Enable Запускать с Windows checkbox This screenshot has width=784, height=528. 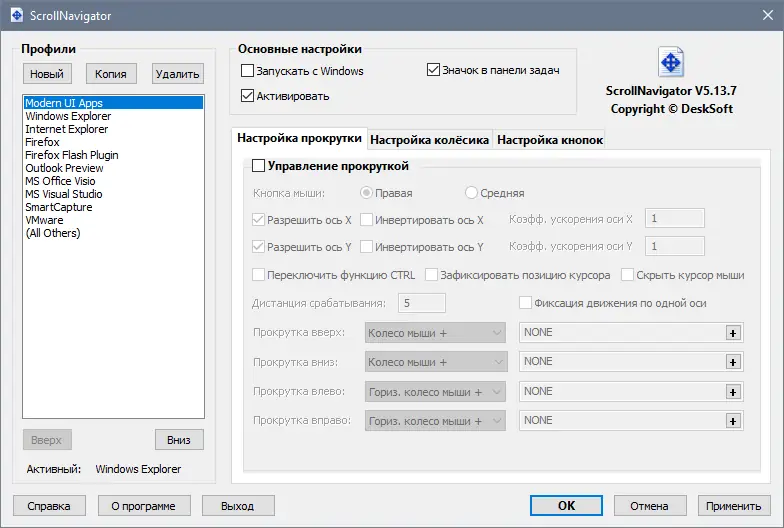tap(248, 70)
